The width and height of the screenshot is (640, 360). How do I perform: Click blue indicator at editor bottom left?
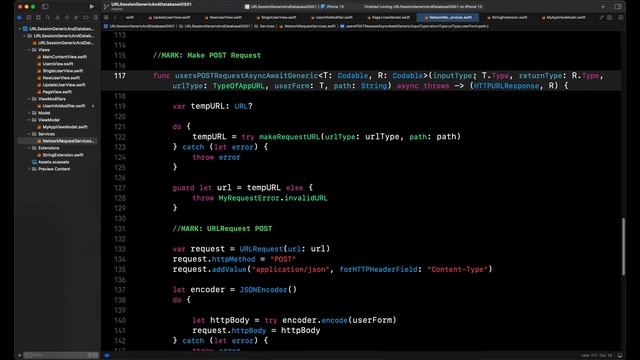click(107, 355)
